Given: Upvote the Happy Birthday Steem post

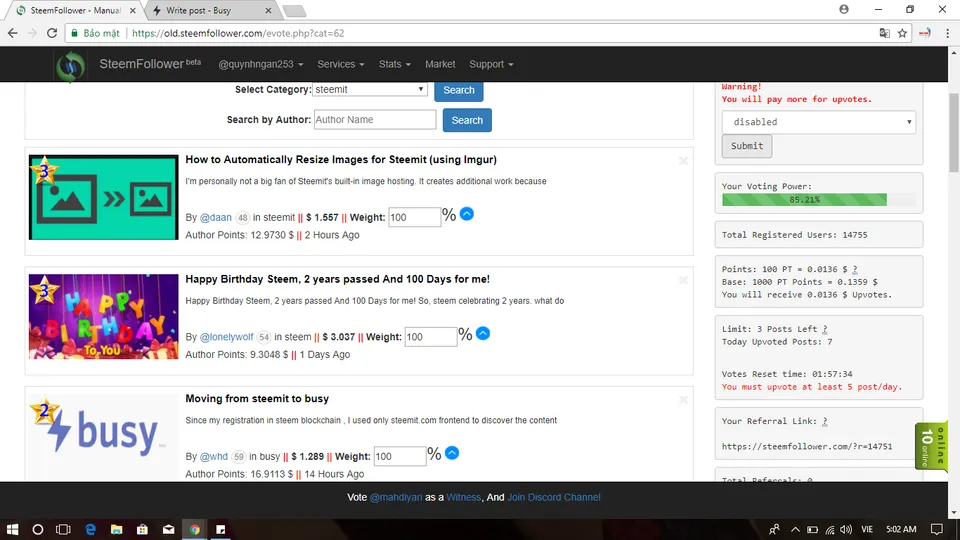Looking at the screenshot, I should (483, 334).
